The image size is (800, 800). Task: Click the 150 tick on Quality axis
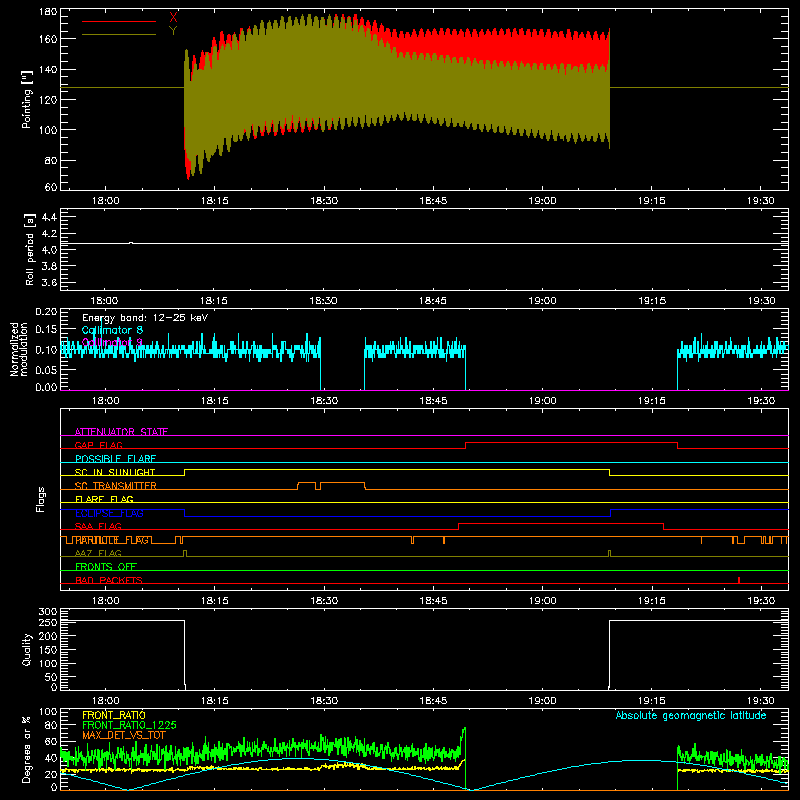pyautogui.click(x=48, y=649)
